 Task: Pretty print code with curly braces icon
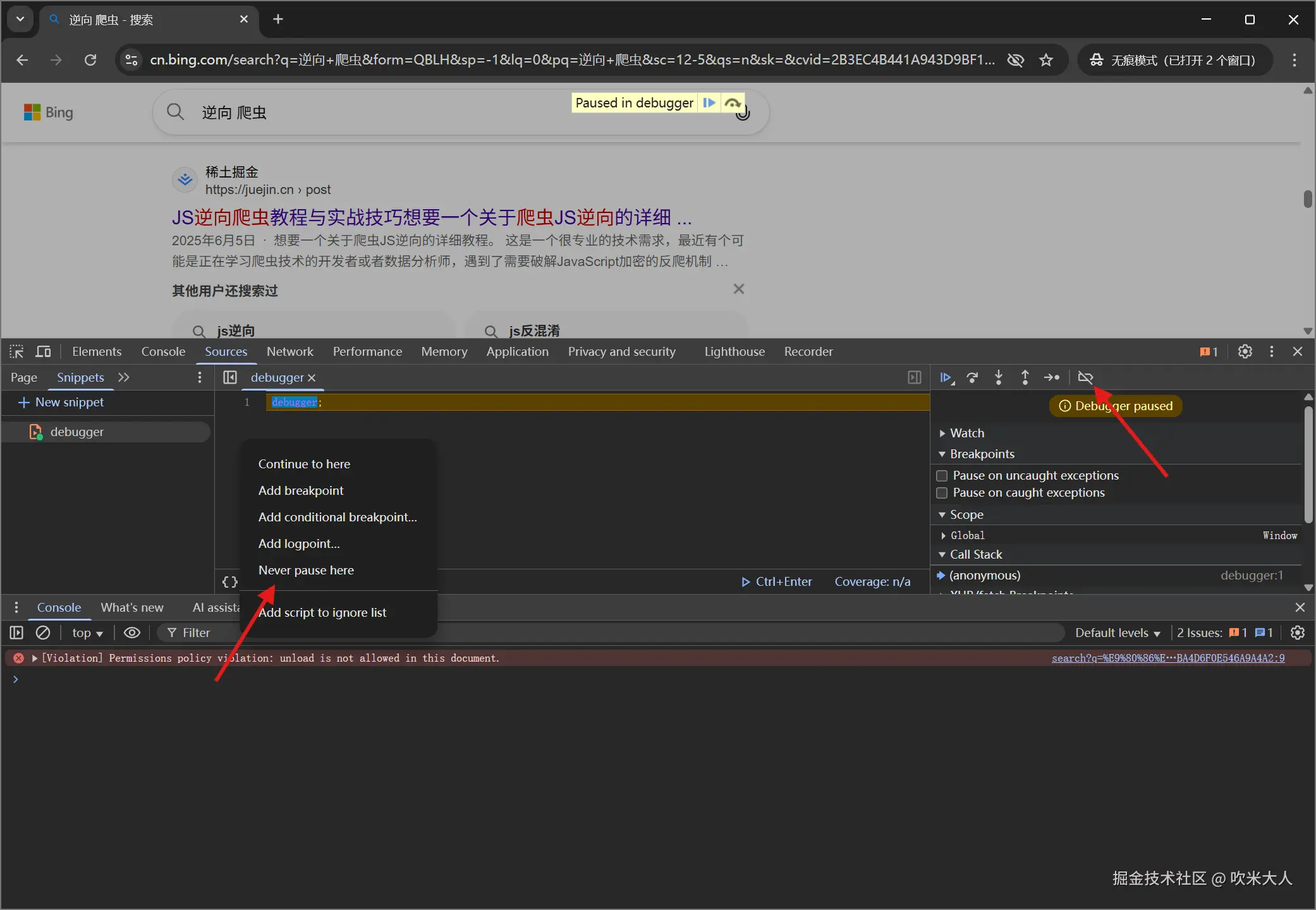(x=230, y=581)
